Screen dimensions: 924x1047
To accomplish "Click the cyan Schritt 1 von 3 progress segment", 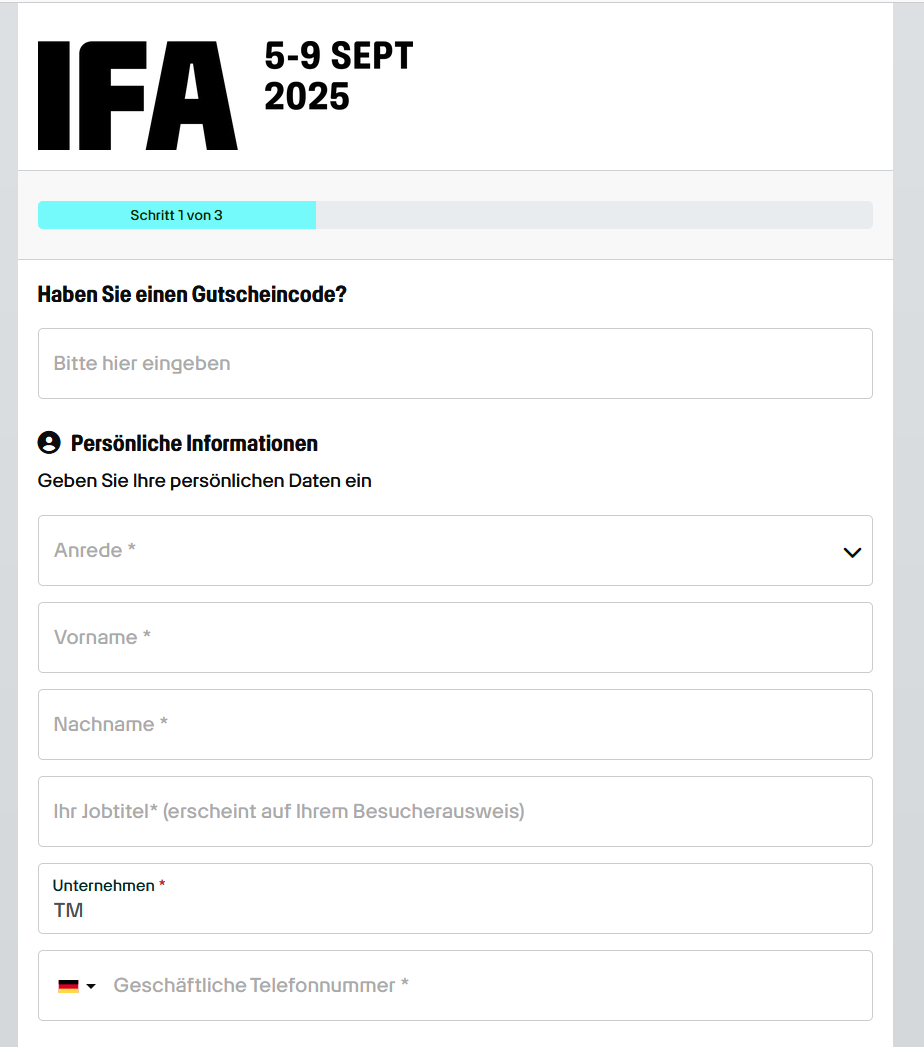I will (177, 216).
